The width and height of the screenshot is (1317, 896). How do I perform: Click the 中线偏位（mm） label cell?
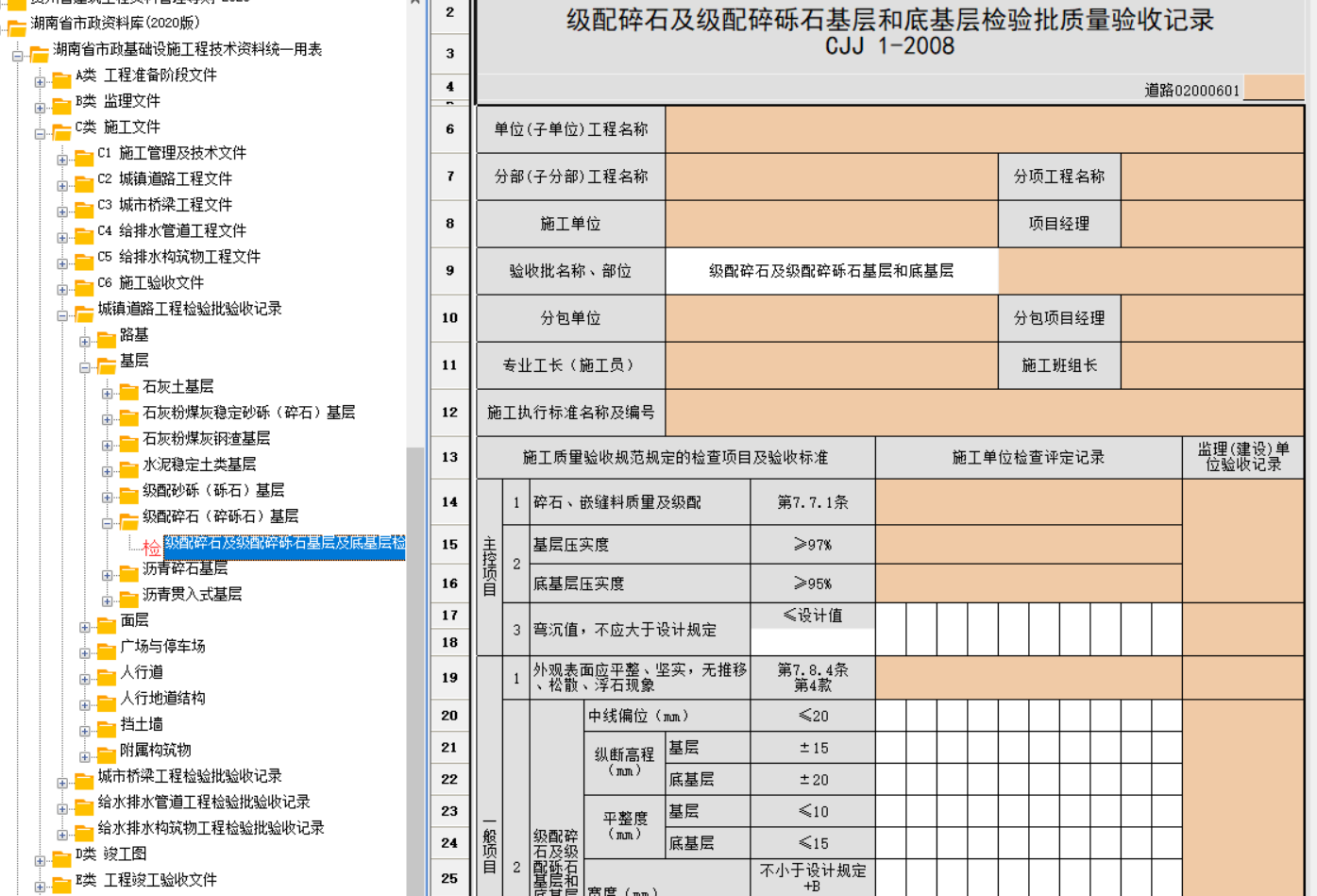click(667, 716)
